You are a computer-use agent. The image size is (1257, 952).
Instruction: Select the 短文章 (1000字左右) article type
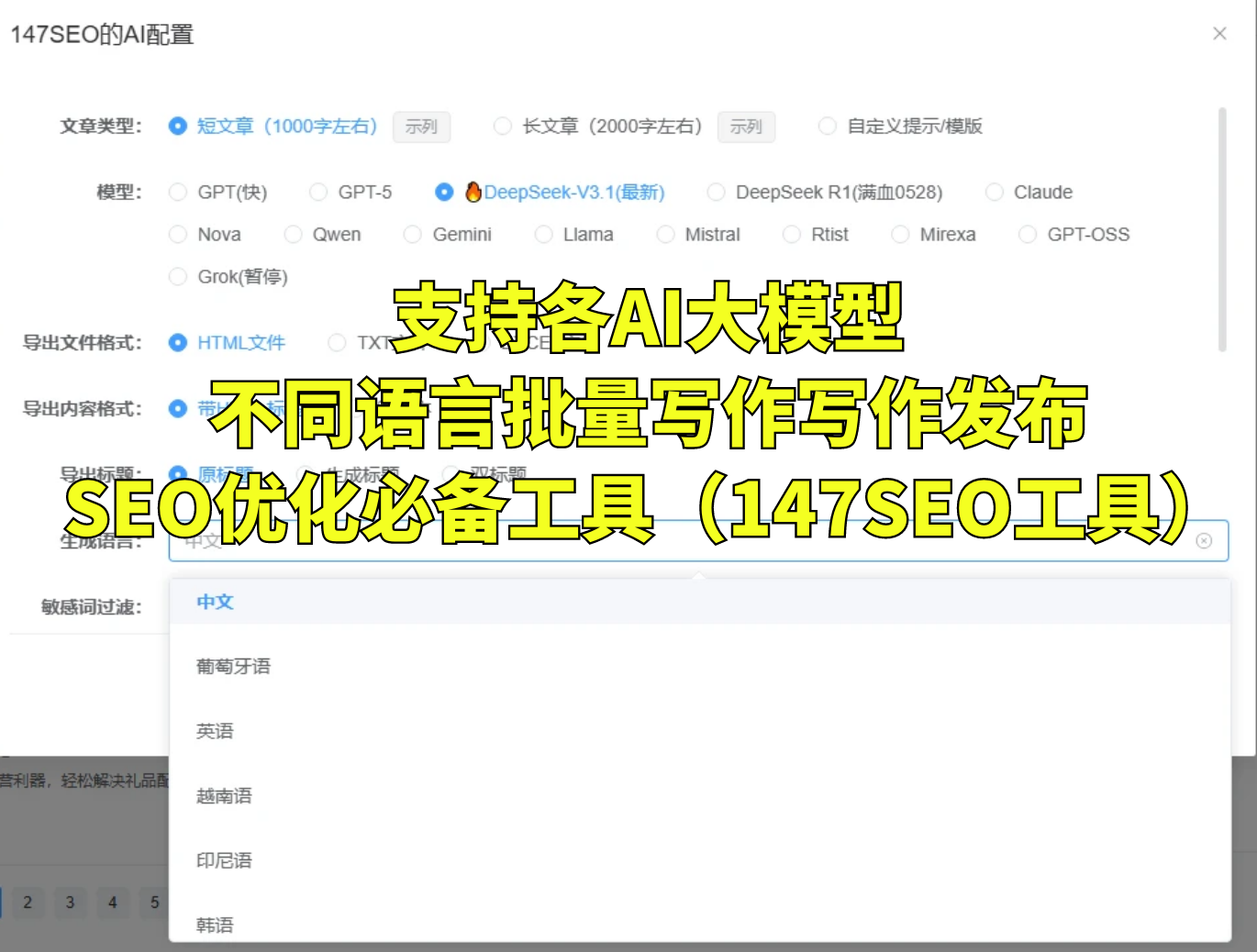coord(177,126)
